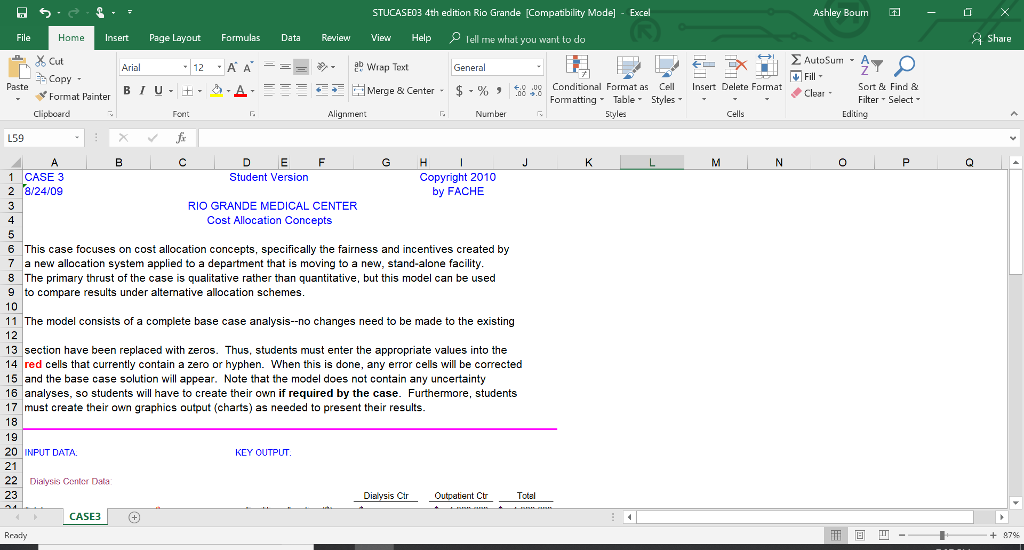Expand the font size dropdown
This screenshot has width=1024, height=550.
(219, 67)
